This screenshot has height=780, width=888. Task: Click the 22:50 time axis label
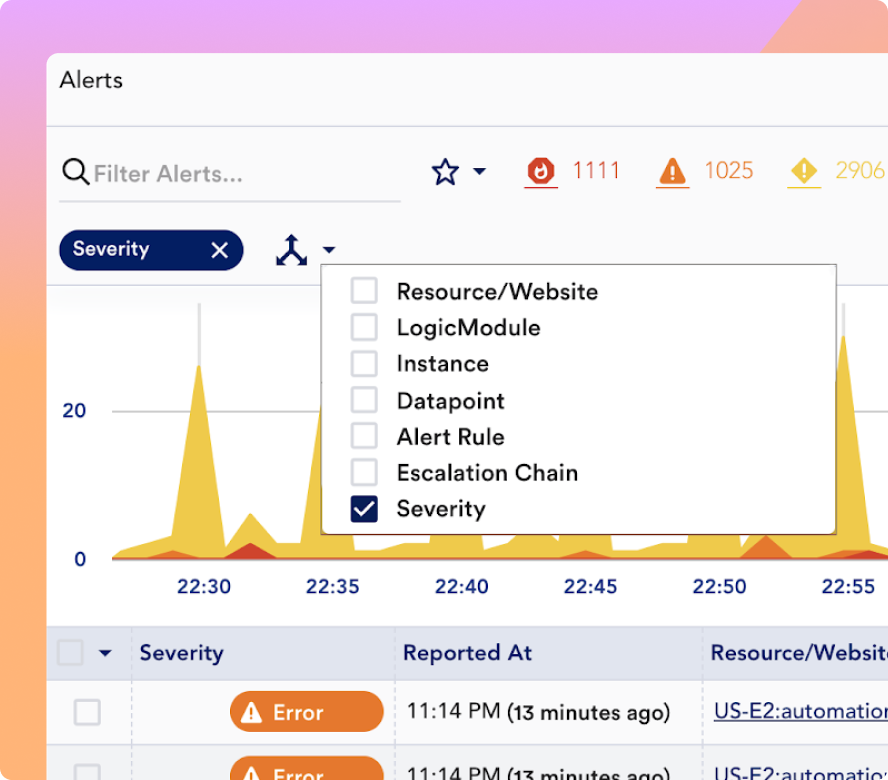click(x=719, y=586)
